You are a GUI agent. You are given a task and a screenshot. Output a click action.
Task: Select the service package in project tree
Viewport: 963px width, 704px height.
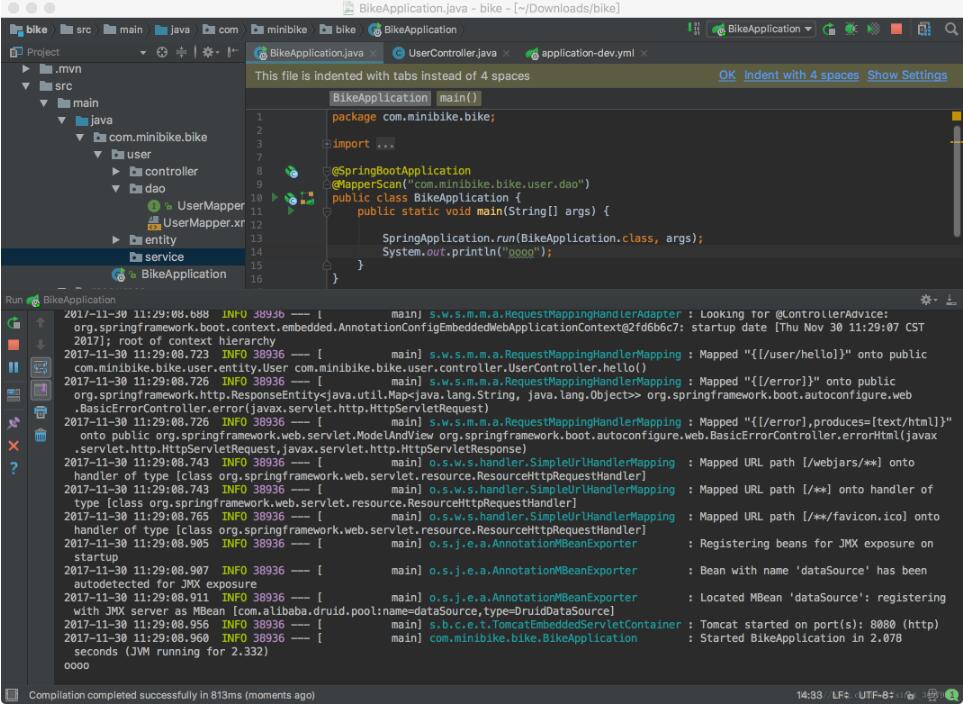point(163,257)
